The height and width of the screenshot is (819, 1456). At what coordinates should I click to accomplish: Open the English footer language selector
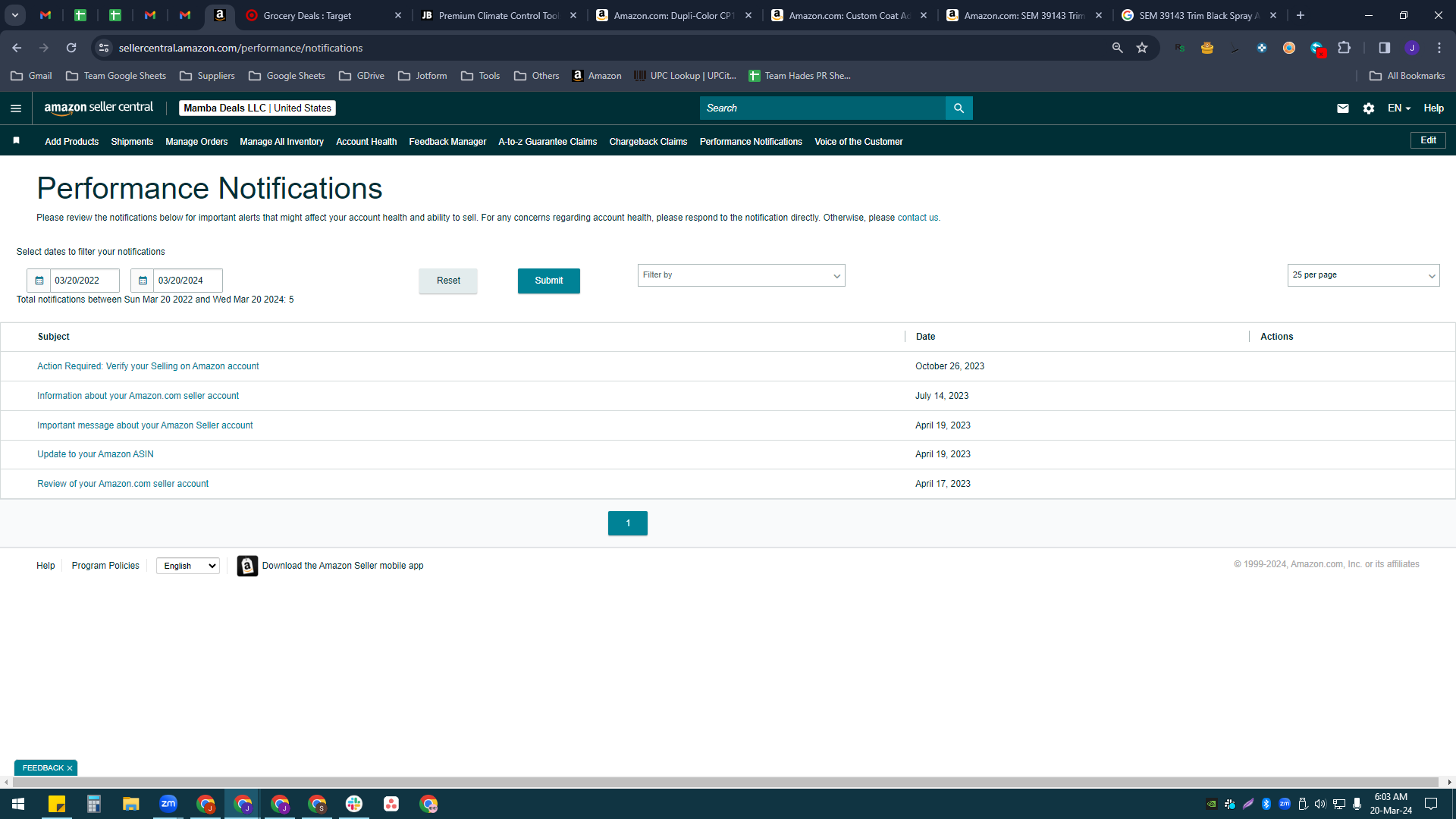[188, 566]
